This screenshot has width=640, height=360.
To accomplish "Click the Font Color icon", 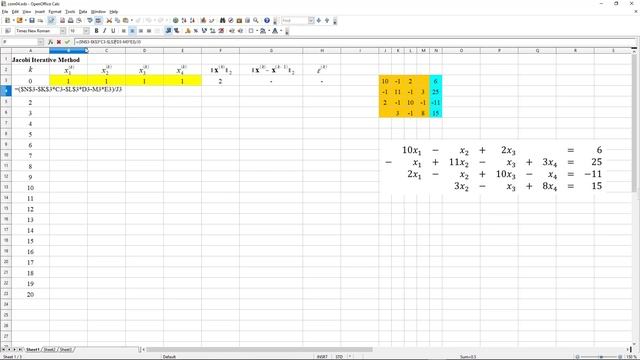I will 275,31.
